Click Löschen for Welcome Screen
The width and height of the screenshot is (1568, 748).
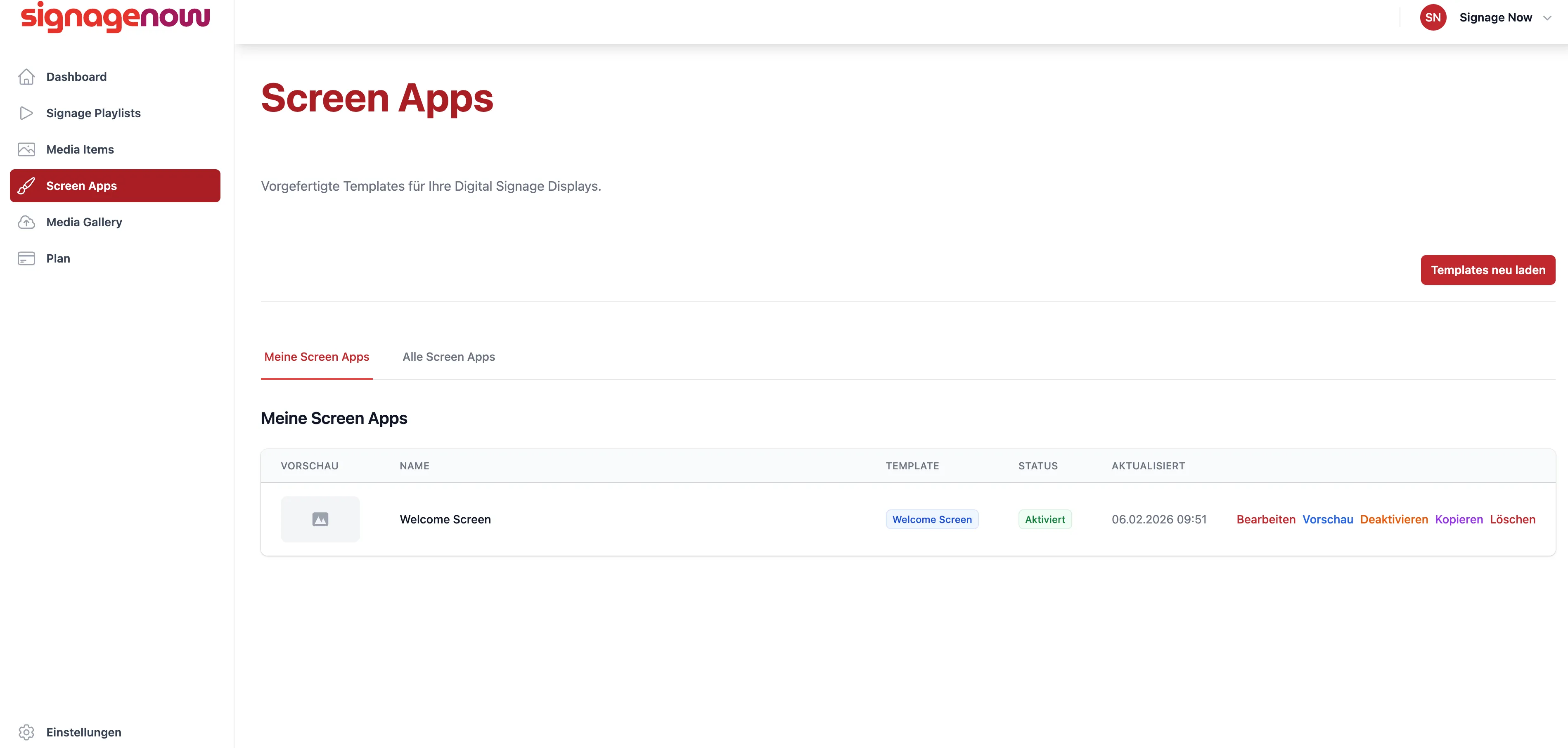[x=1513, y=520]
